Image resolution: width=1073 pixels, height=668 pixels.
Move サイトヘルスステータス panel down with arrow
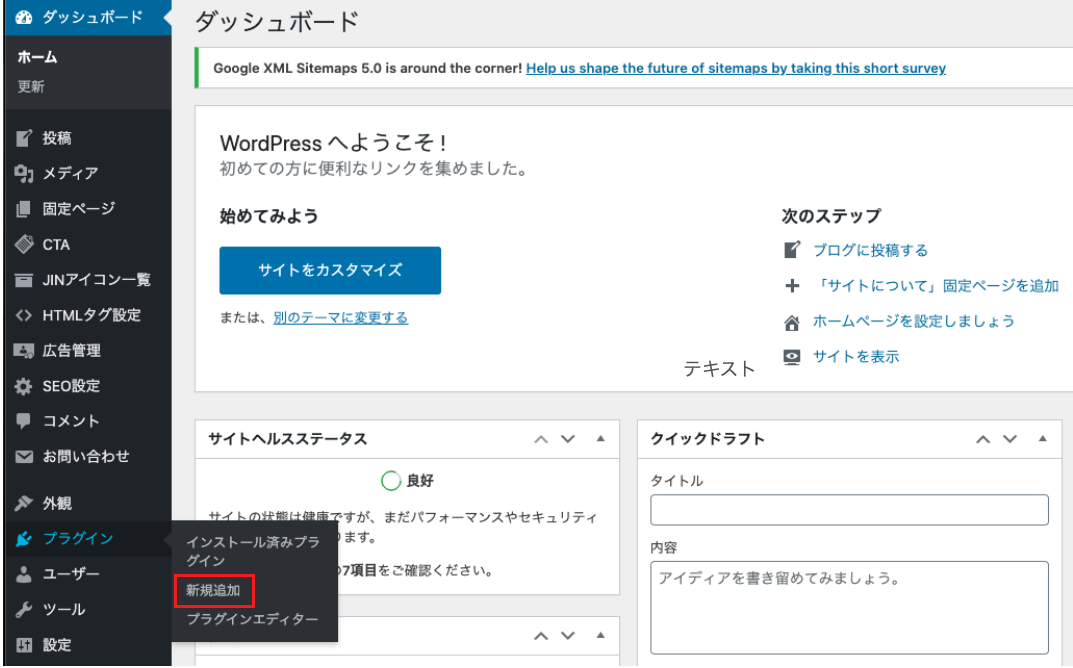click(x=568, y=439)
